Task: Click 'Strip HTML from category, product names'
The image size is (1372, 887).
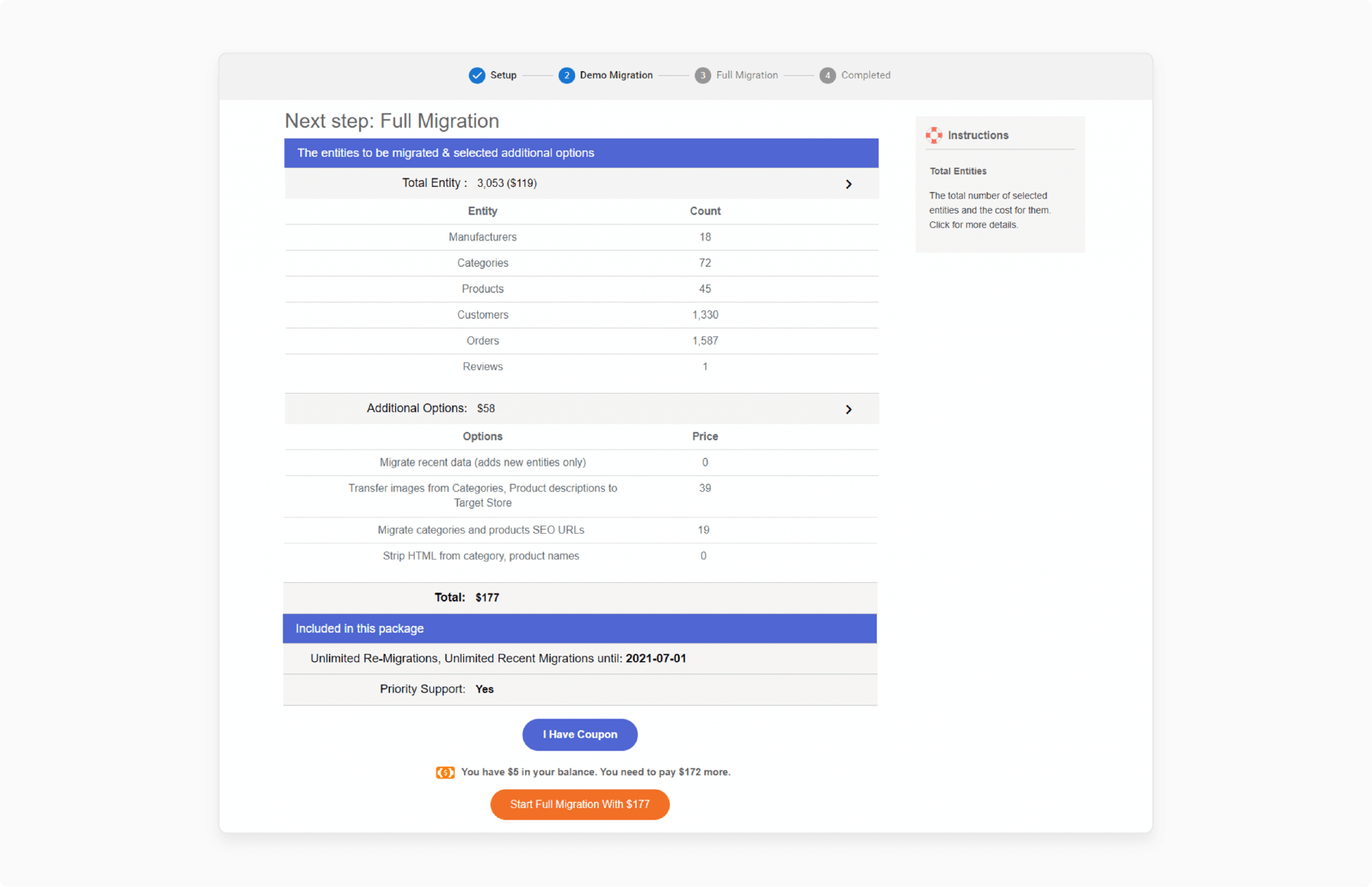Action: pyautogui.click(x=481, y=556)
